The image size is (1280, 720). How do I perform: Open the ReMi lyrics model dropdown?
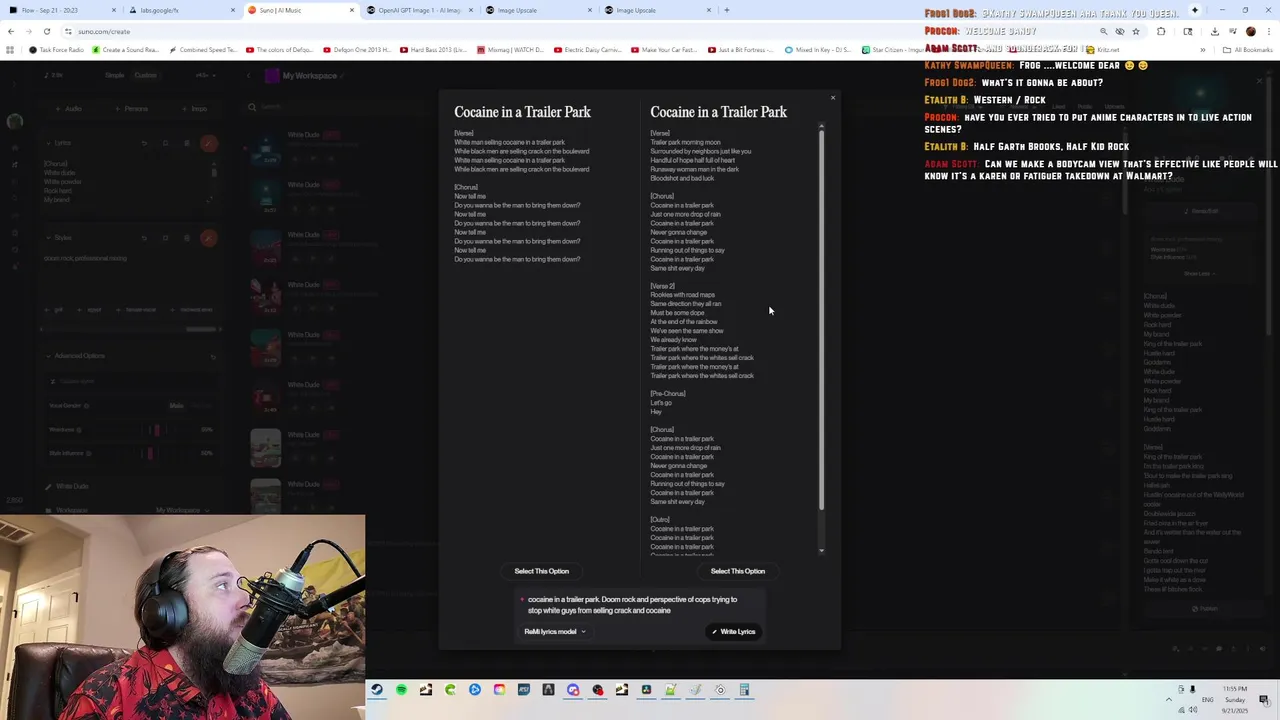[555, 631]
